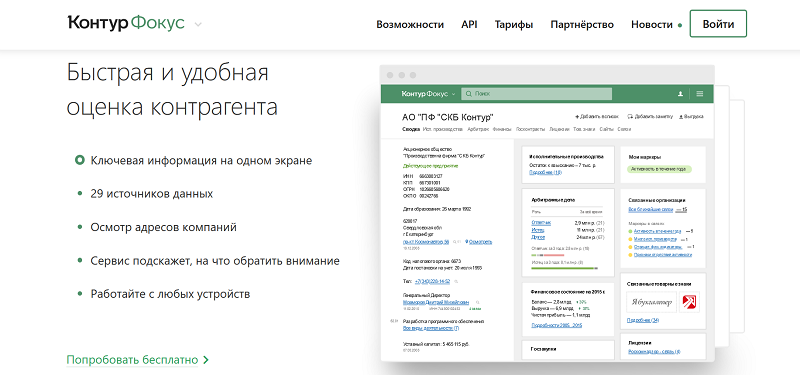
Task: Click the arrow after Попробовать бесплатно
Action: (206, 360)
